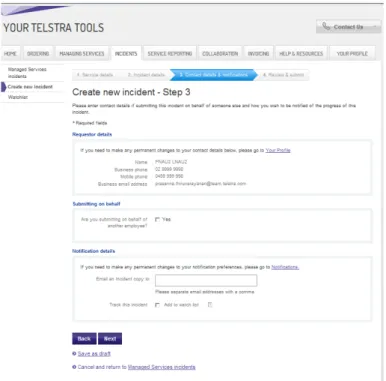Screen dimensions: 386x381
Task: Select Create new incident in sidebar
Action: [x=30, y=87]
